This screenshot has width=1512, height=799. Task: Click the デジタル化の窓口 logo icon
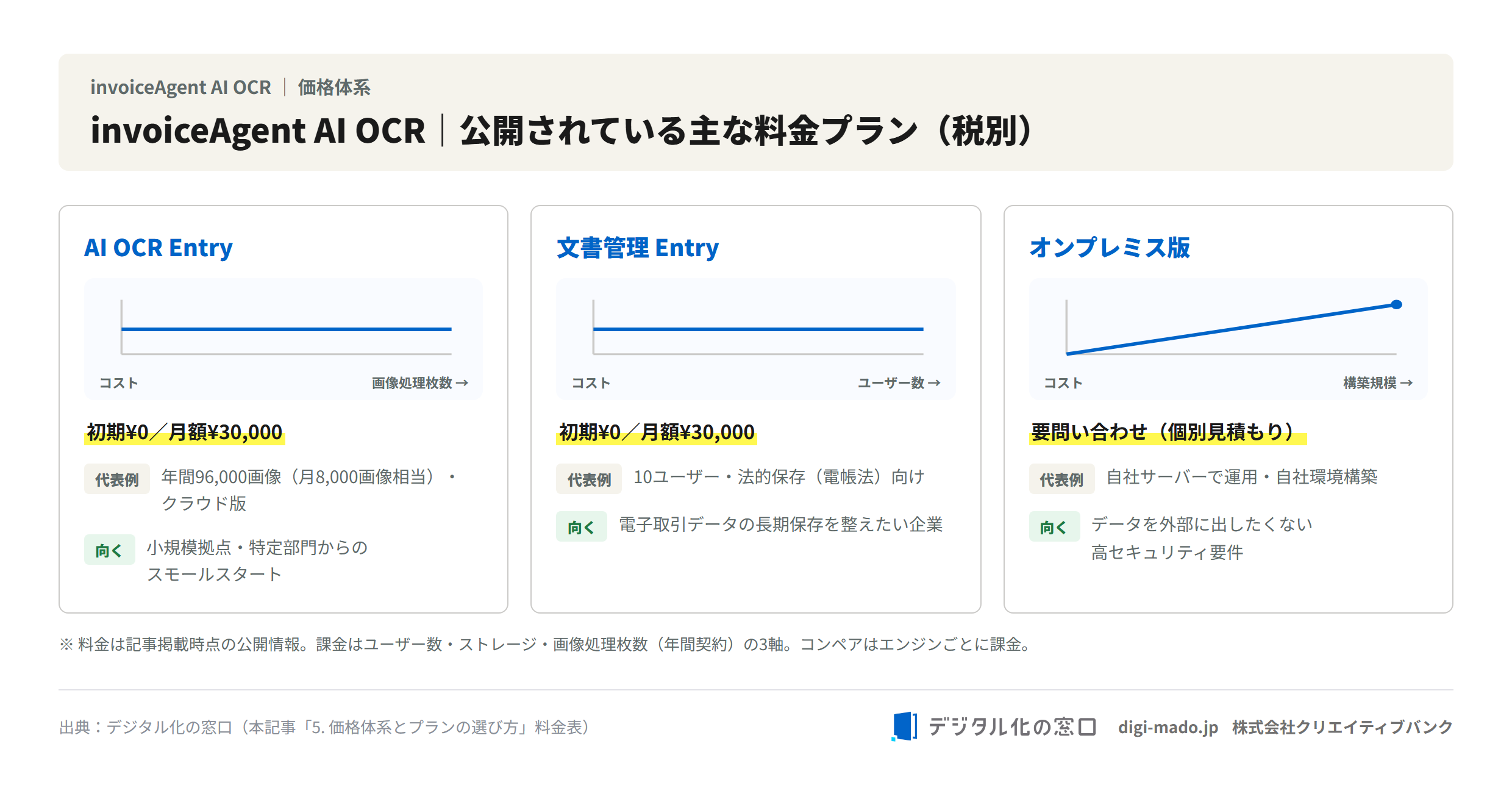tap(904, 726)
